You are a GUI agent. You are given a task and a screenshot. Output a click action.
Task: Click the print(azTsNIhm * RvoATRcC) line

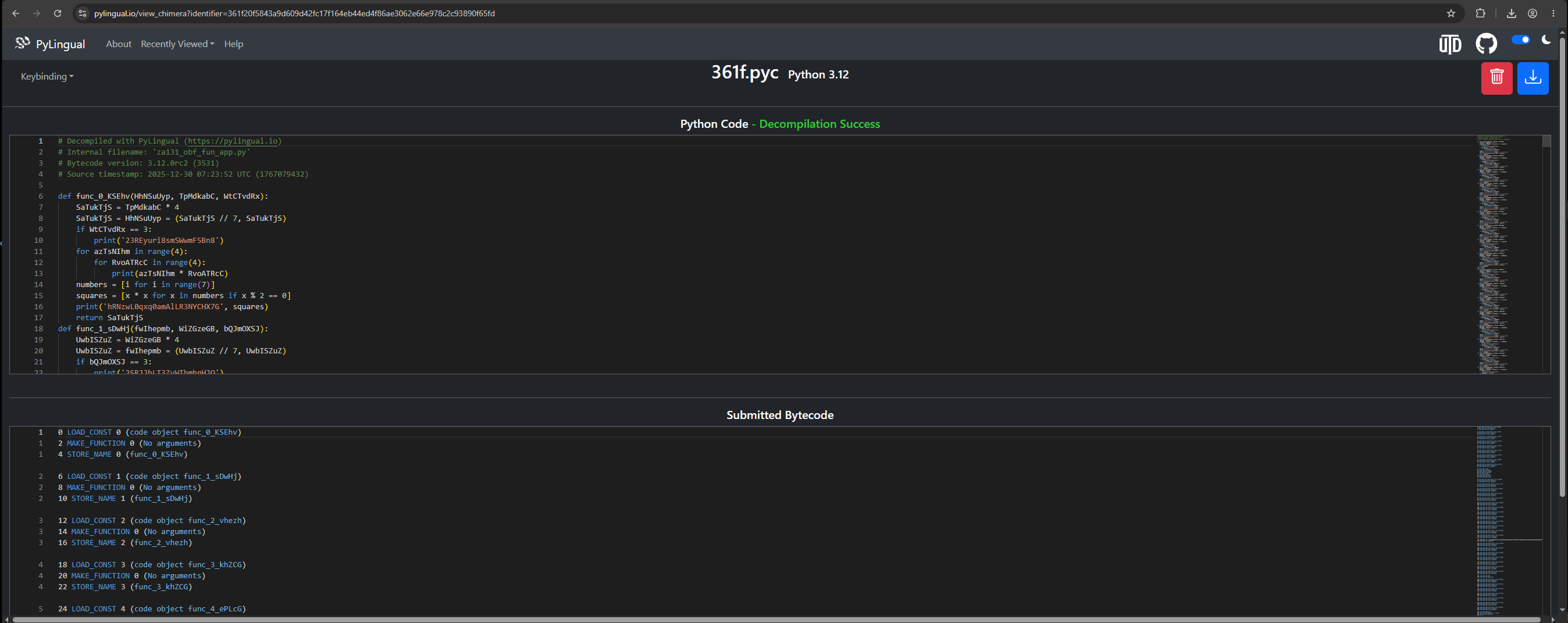[x=170, y=274]
